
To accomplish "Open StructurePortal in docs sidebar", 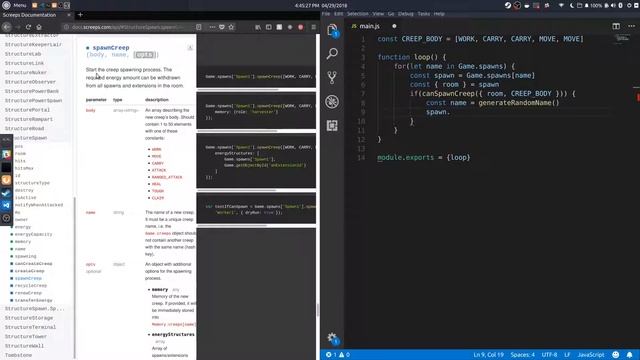I will coord(27,110).
